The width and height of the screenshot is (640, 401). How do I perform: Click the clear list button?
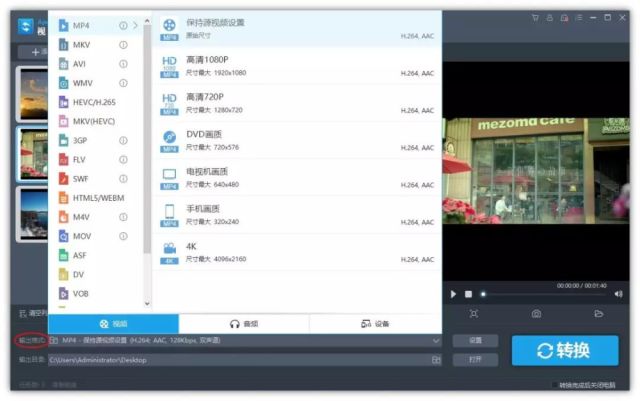(33, 314)
